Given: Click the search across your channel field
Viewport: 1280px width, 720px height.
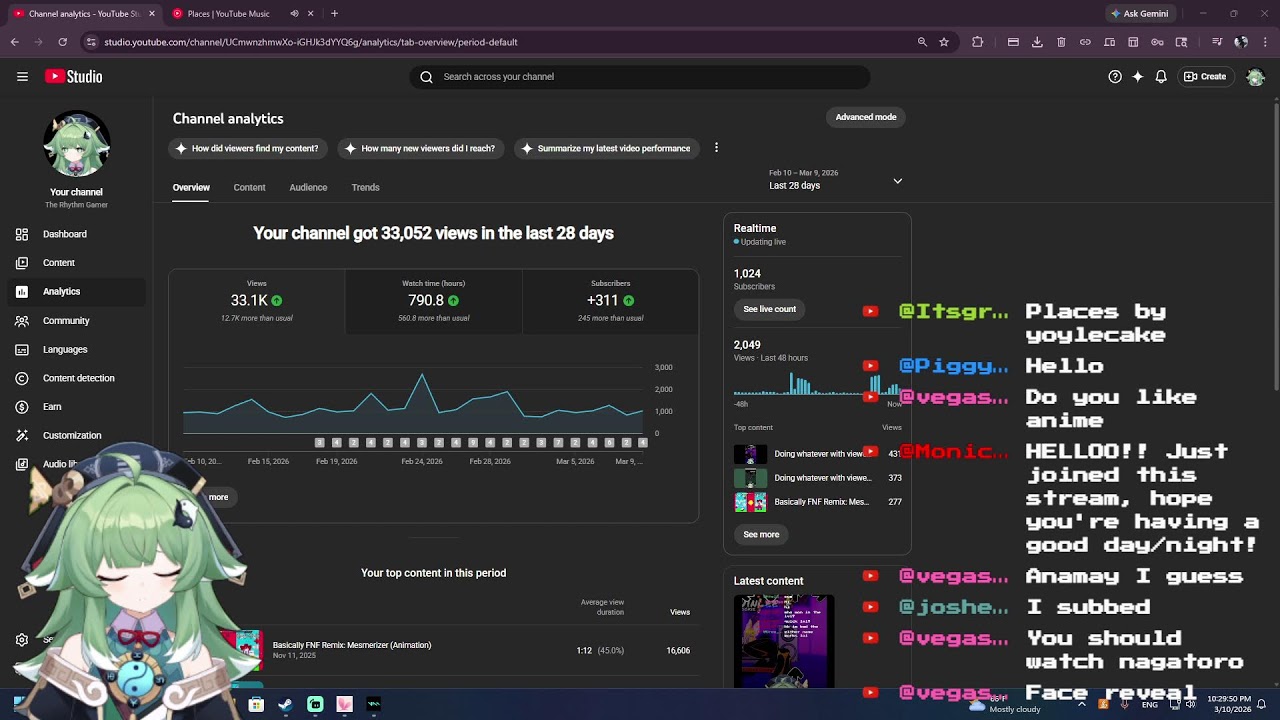Looking at the screenshot, I should point(640,77).
